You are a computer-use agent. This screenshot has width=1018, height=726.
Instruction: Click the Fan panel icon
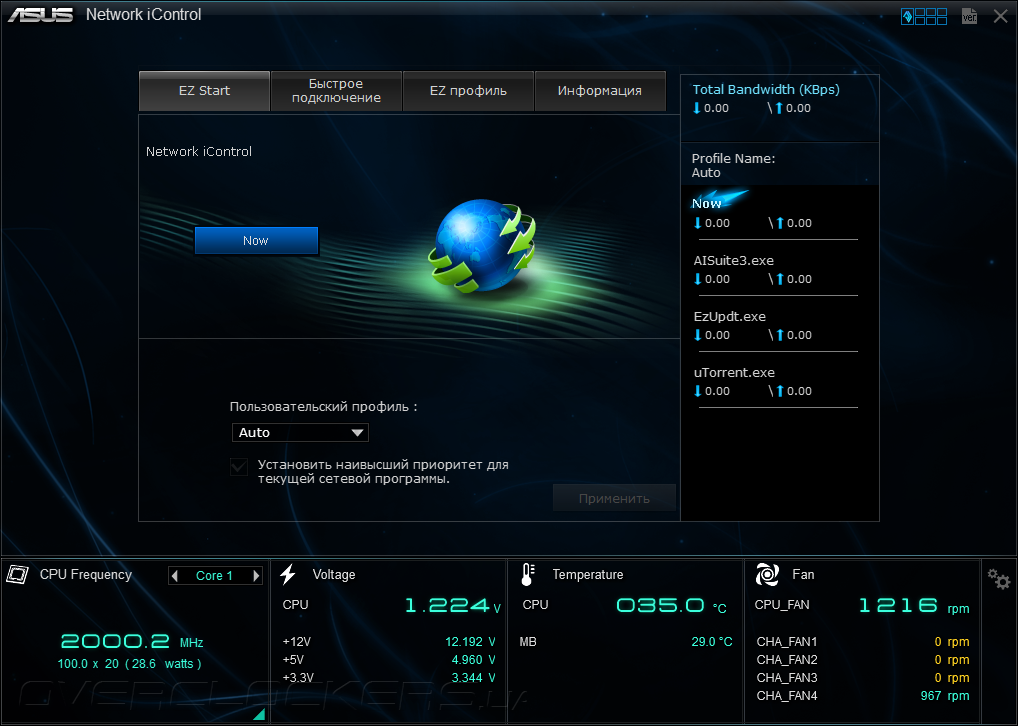[x=767, y=574]
